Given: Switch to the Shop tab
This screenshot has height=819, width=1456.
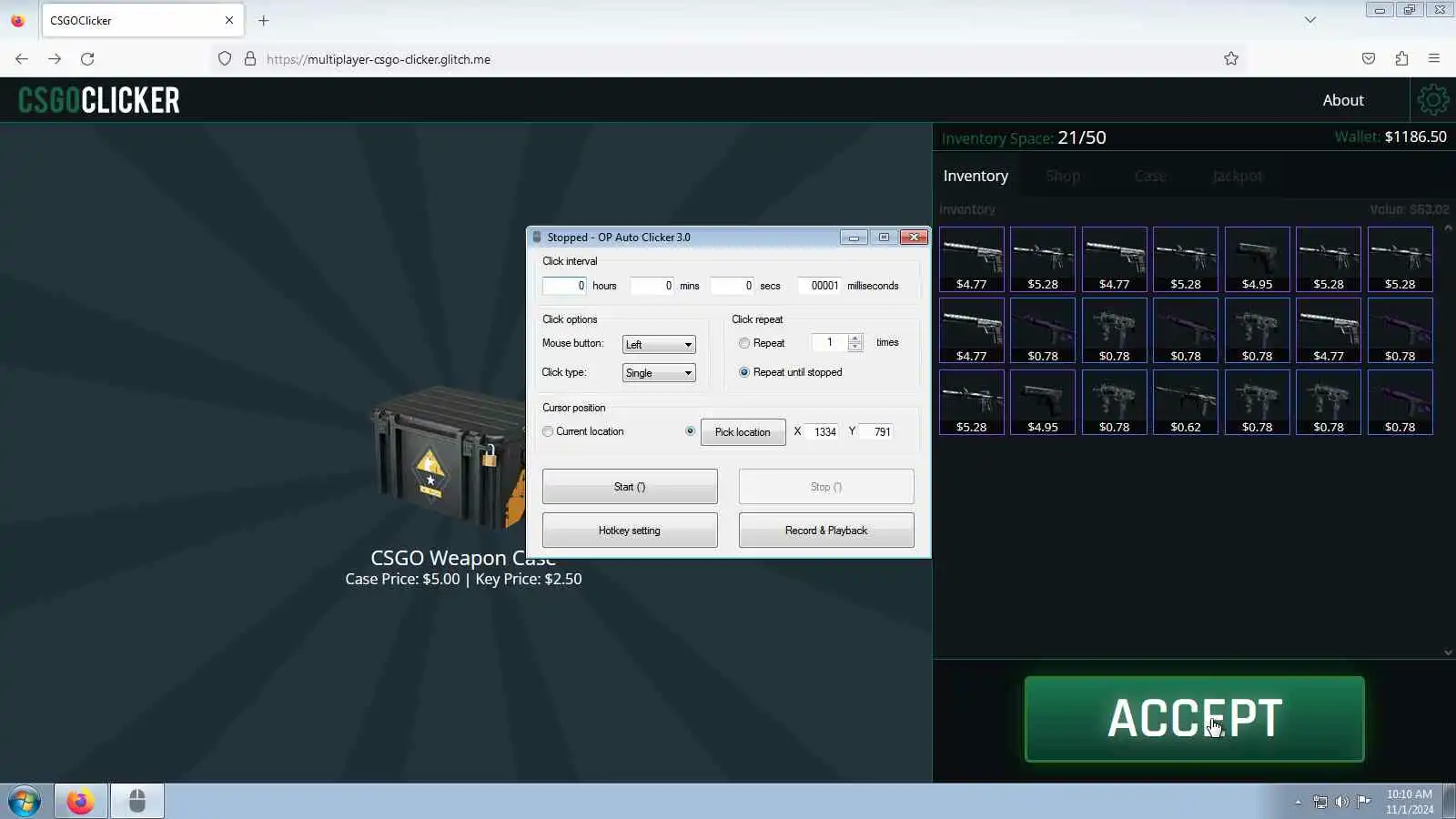Looking at the screenshot, I should pyautogui.click(x=1063, y=177).
